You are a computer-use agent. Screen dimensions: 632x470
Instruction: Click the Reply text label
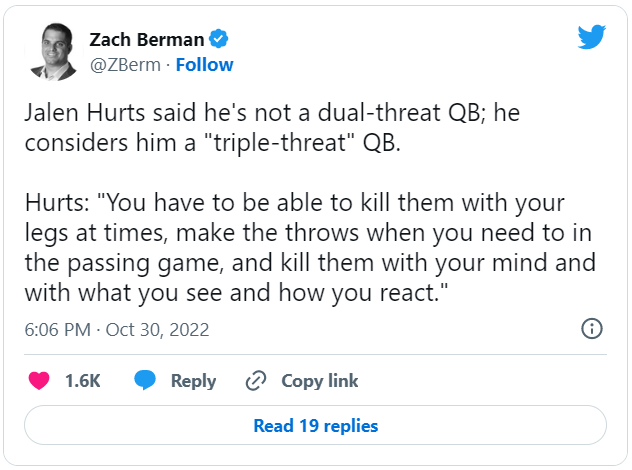coord(193,380)
